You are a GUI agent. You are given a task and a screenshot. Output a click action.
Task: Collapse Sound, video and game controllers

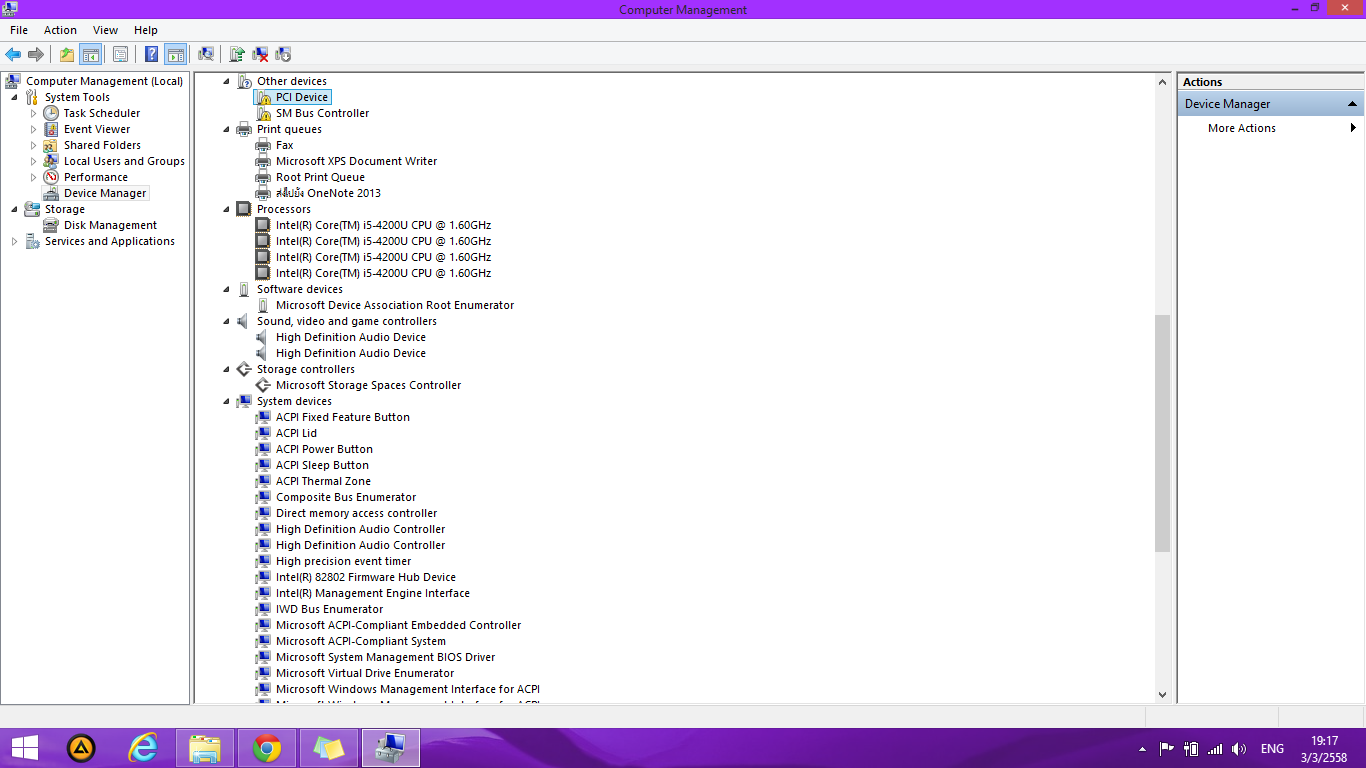226,321
